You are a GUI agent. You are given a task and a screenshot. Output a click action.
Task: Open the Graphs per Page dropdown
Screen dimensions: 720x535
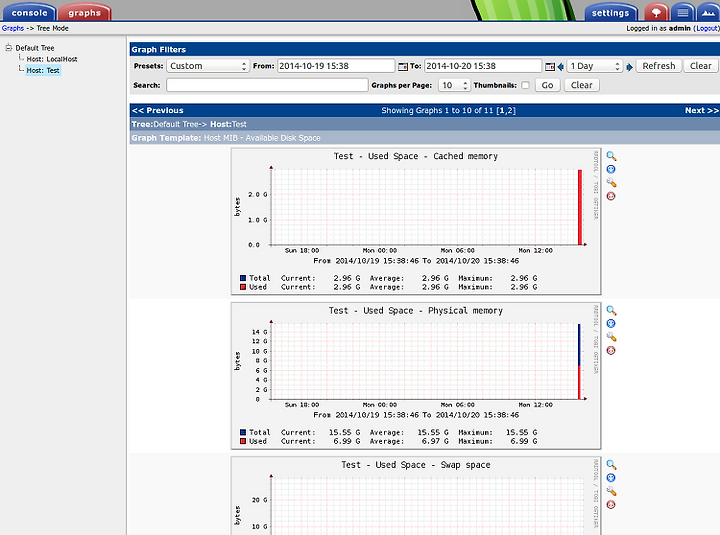pyautogui.click(x=454, y=85)
